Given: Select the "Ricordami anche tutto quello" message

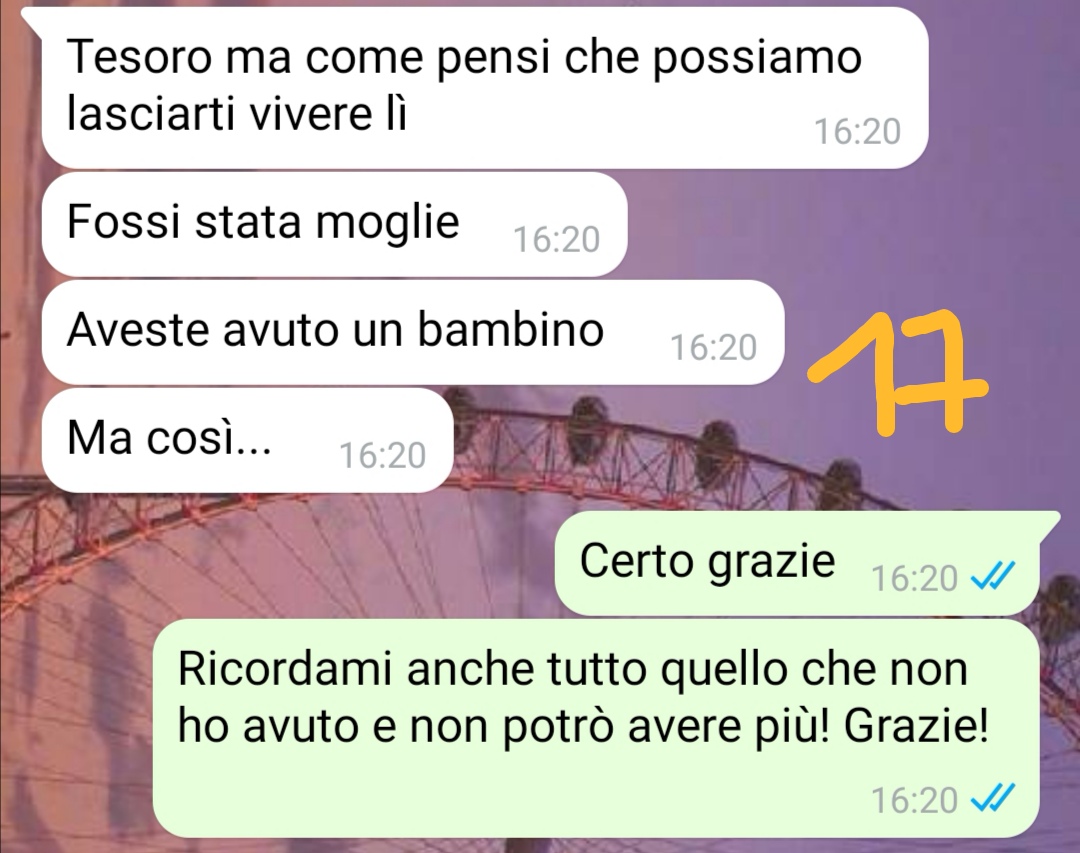Looking at the screenshot, I should click(596, 728).
